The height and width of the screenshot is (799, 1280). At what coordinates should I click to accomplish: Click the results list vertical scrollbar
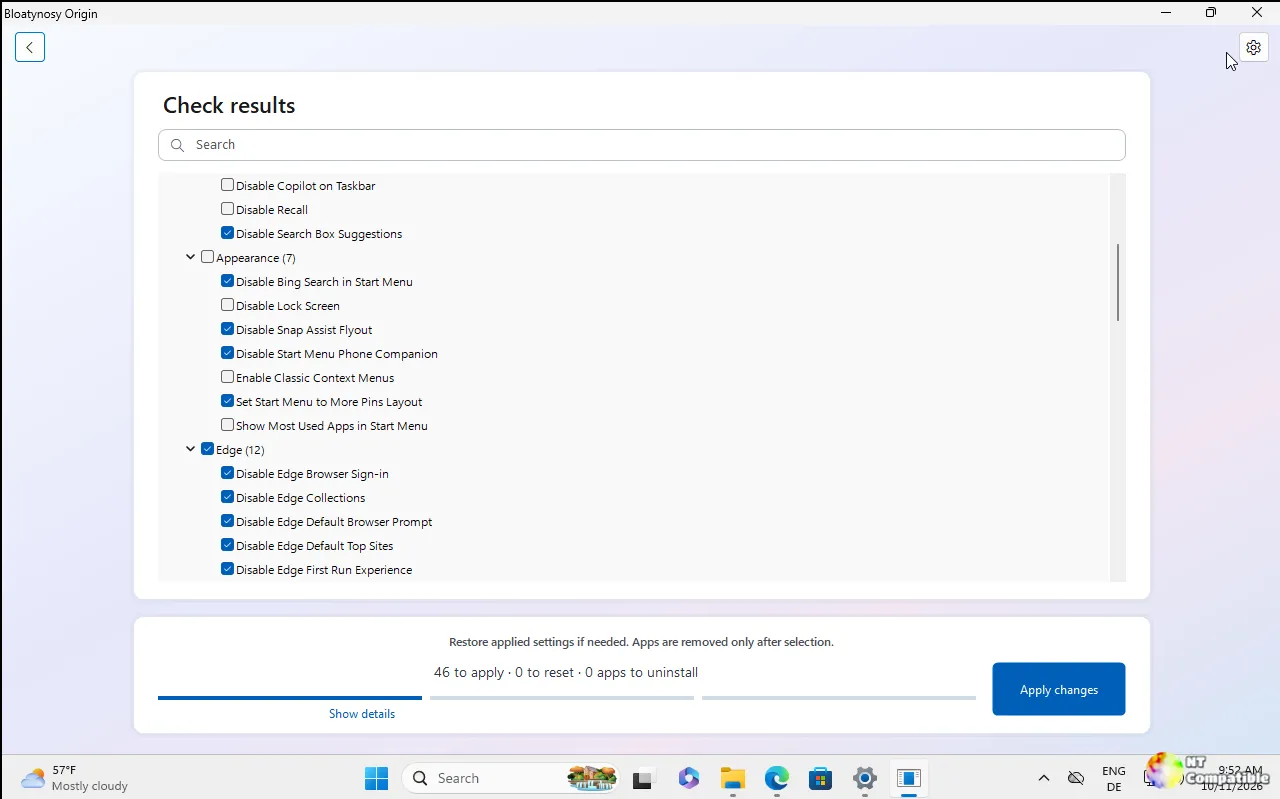1118,283
